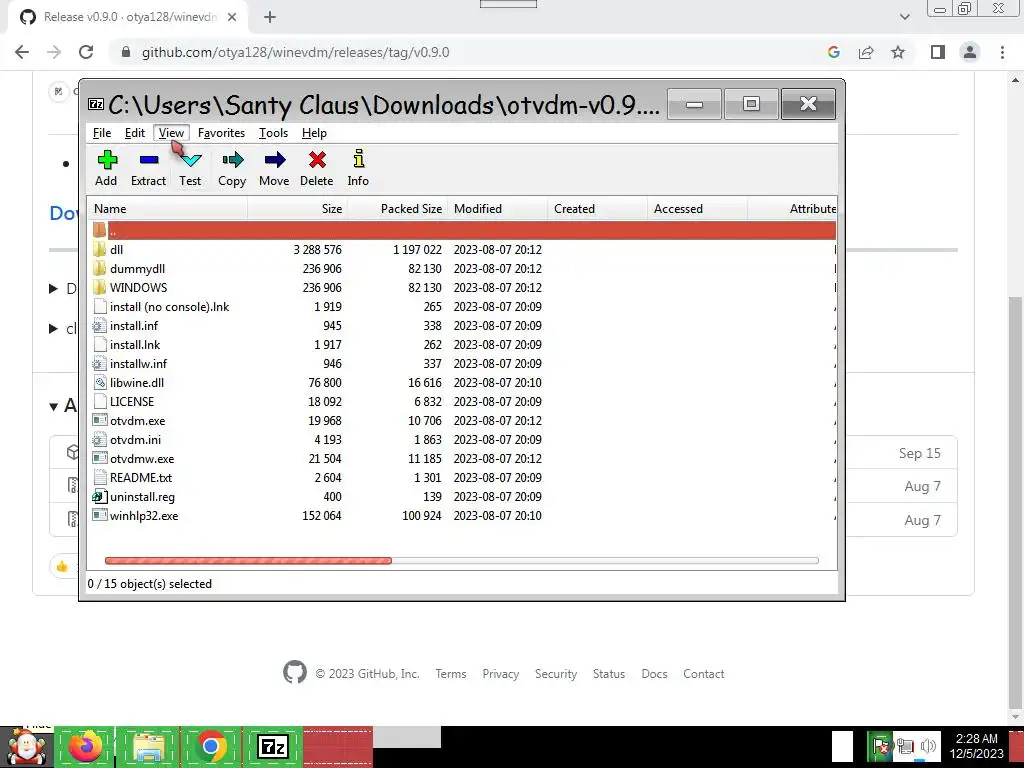This screenshot has width=1024, height=768.
Task: Open the Terms link in GitHub footer
Action: click(451, 673)
